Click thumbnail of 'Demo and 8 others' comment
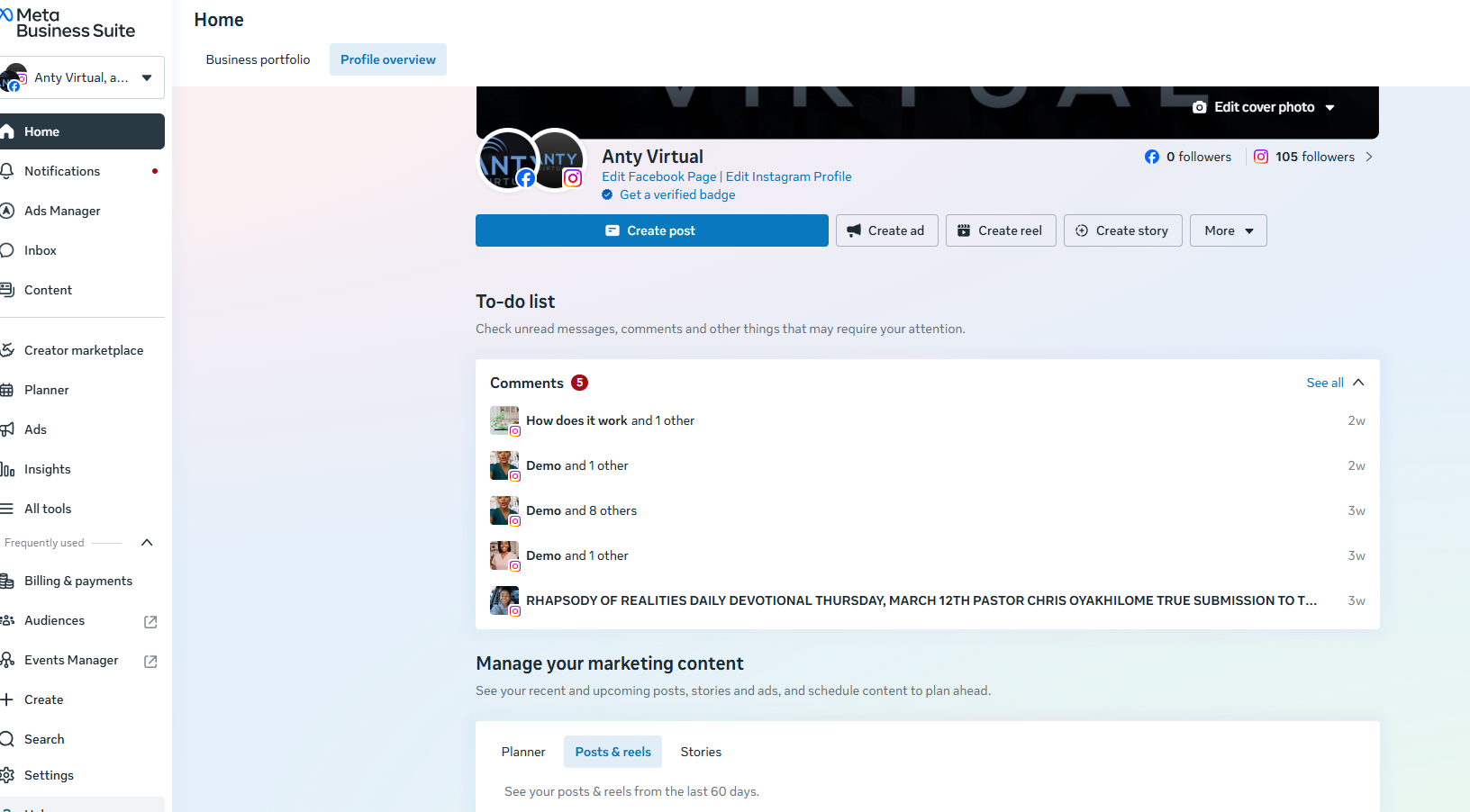The image size is (1470, 812). [504, 510]
